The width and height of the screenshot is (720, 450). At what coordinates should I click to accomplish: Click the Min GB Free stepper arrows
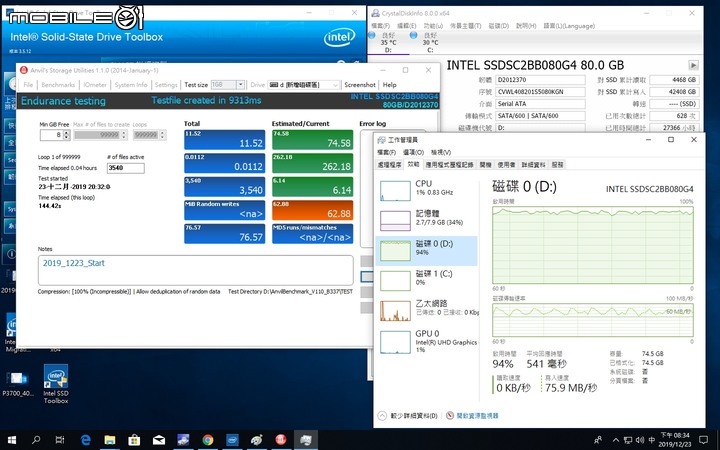coord(67,135)
